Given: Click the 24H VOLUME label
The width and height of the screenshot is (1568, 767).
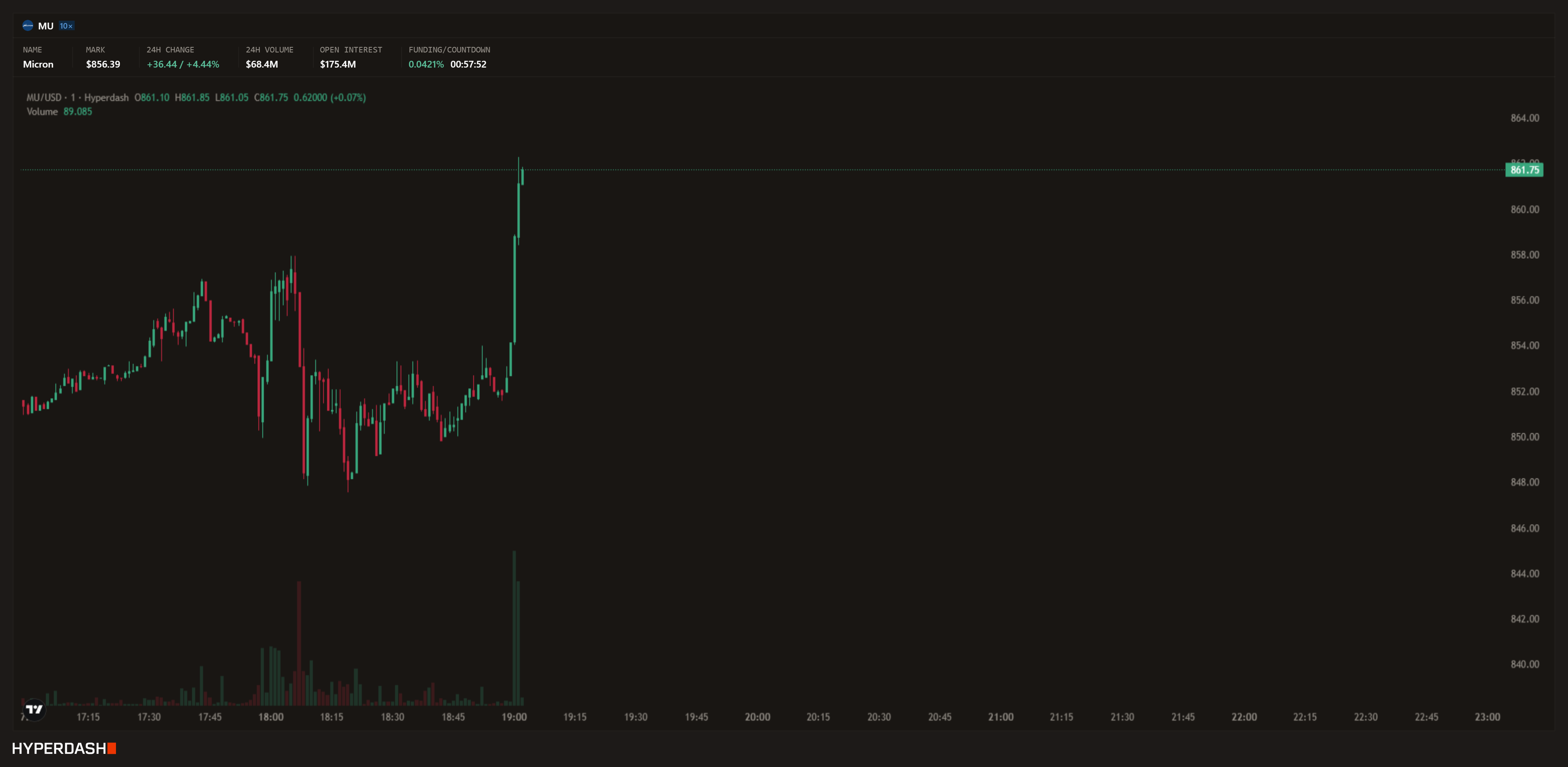Looking at the screenshot, I should click(x=270, y=50).
